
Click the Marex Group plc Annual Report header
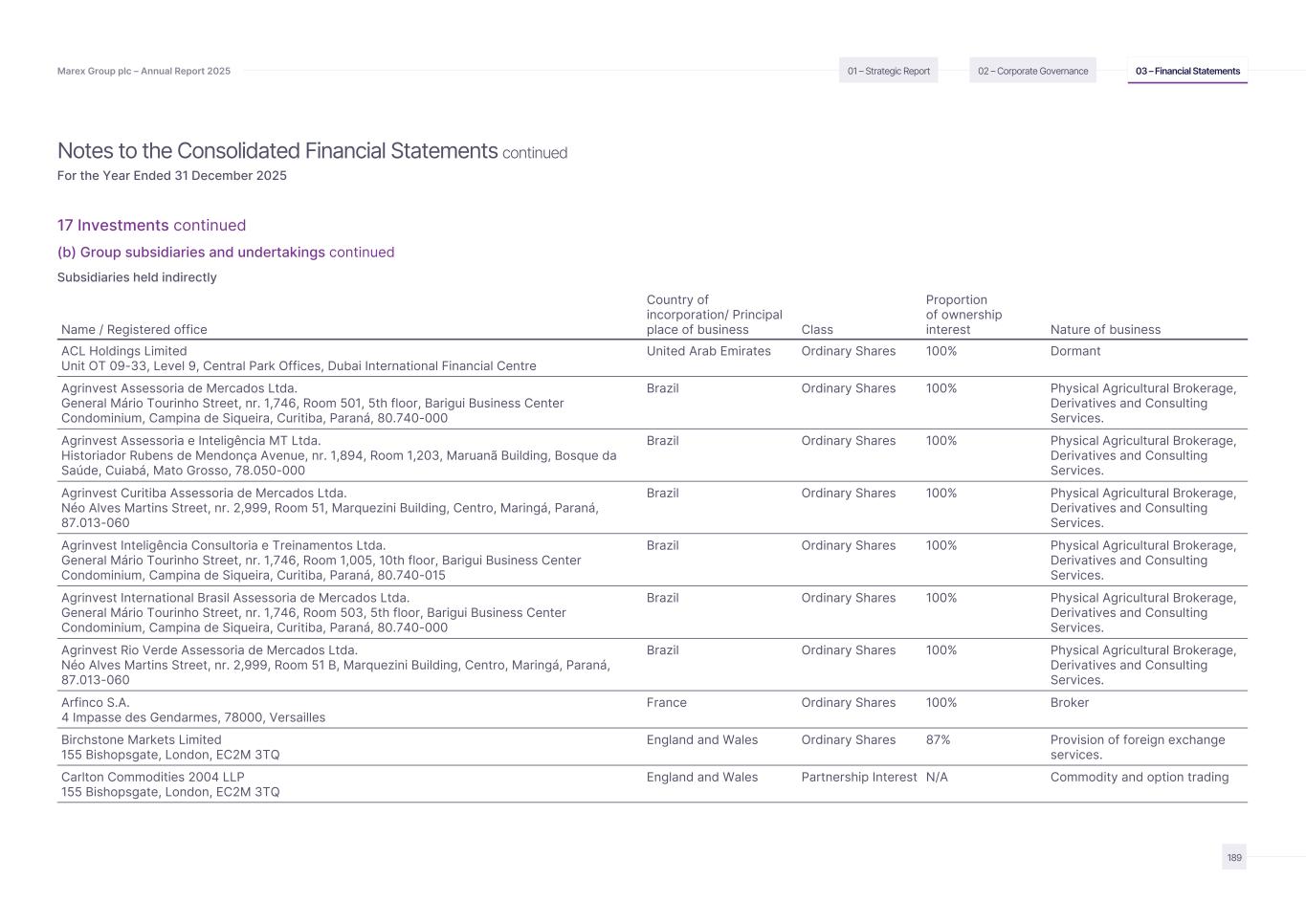[144, 71]
